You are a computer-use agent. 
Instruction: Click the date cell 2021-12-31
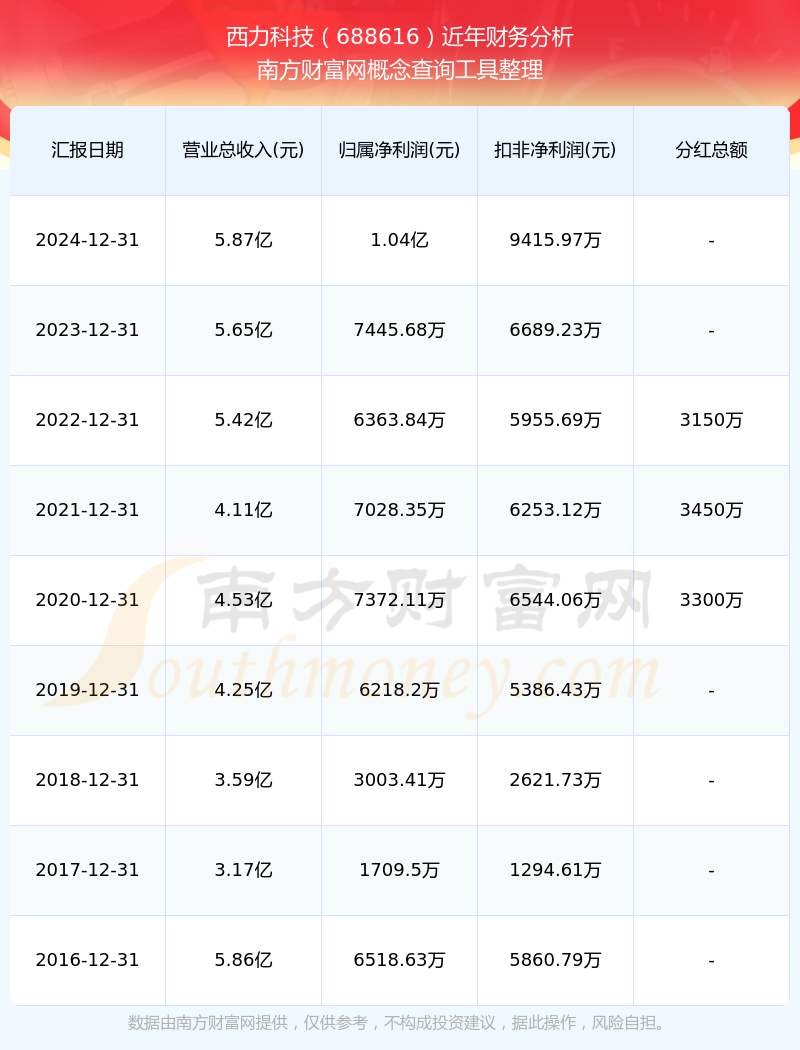[88, 510]
